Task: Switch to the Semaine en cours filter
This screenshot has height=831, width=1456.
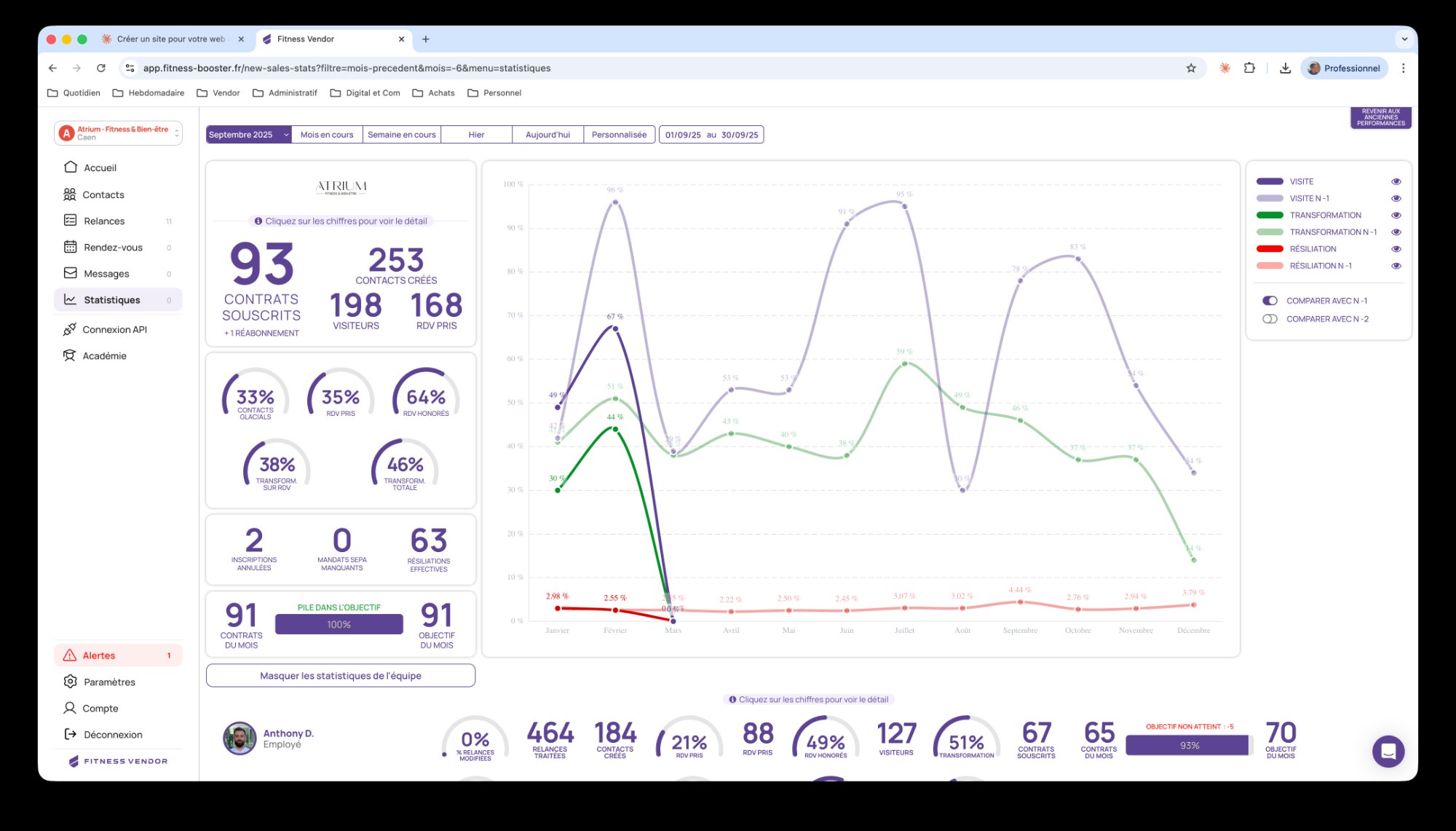Action: pyautogui.click(x=401, y=134)
